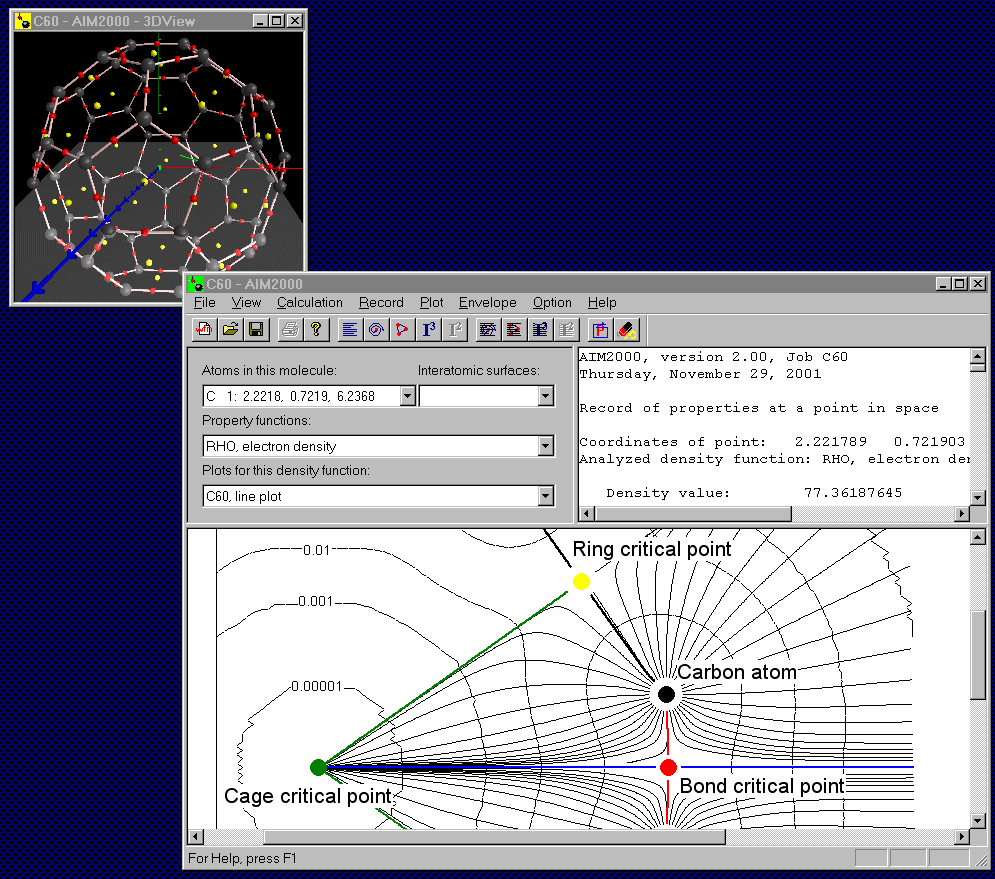Click the plot area scroll right arrow
Image resolution: width=995 pixels, height=879 pixels.
click(963, 836)
